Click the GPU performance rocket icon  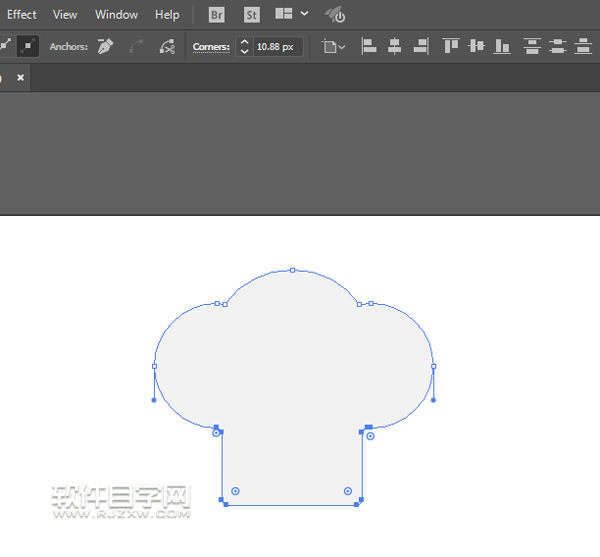(335, 15)
